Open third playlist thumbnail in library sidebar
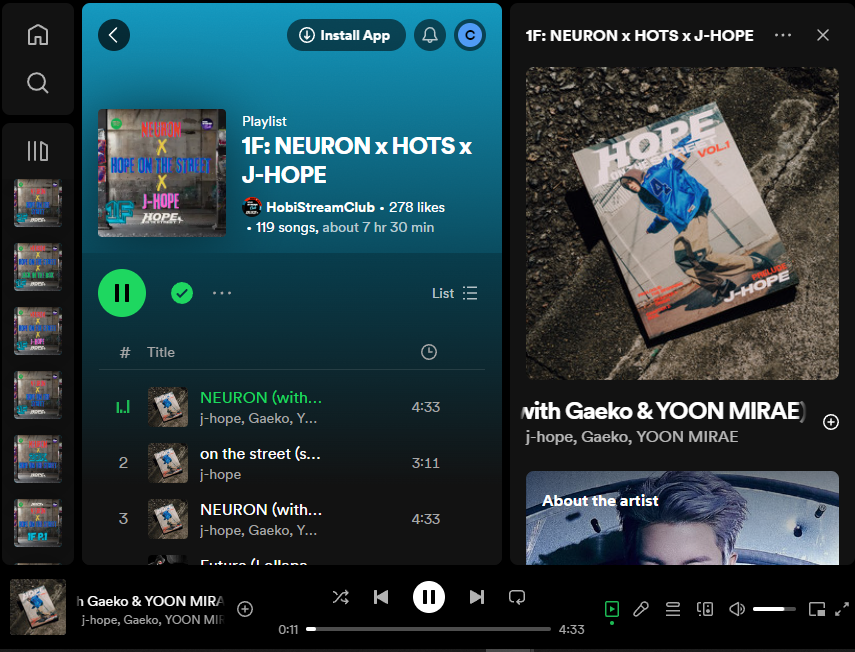The width and height of the screenshot is (855, 652). tap(38, 331)
